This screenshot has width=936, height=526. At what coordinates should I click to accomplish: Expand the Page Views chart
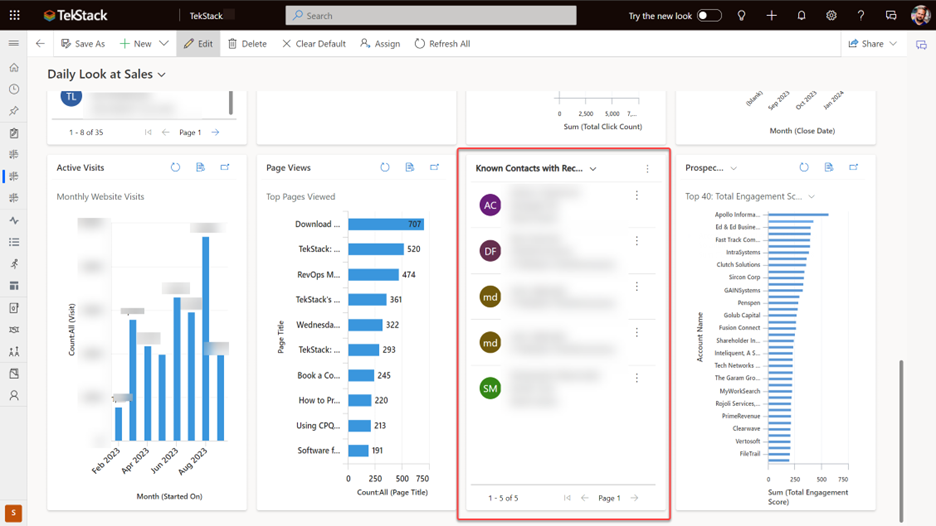coord(435,167)
